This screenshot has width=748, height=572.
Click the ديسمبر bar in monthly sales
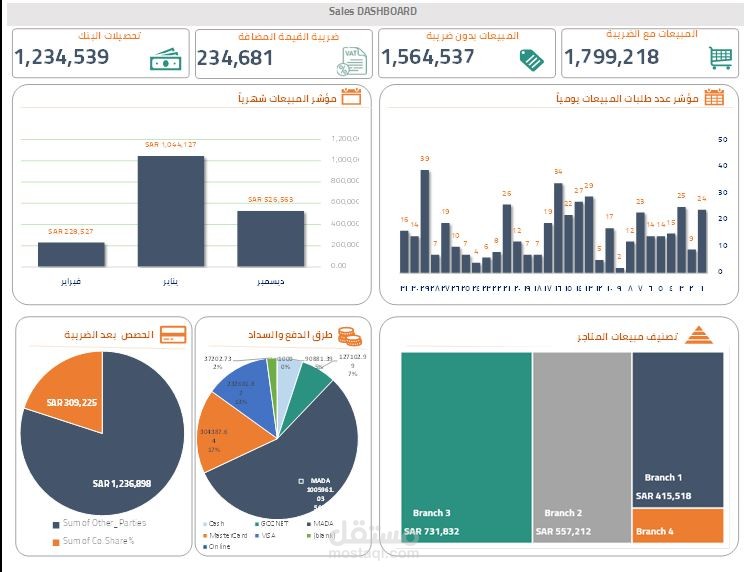[270, 239]
